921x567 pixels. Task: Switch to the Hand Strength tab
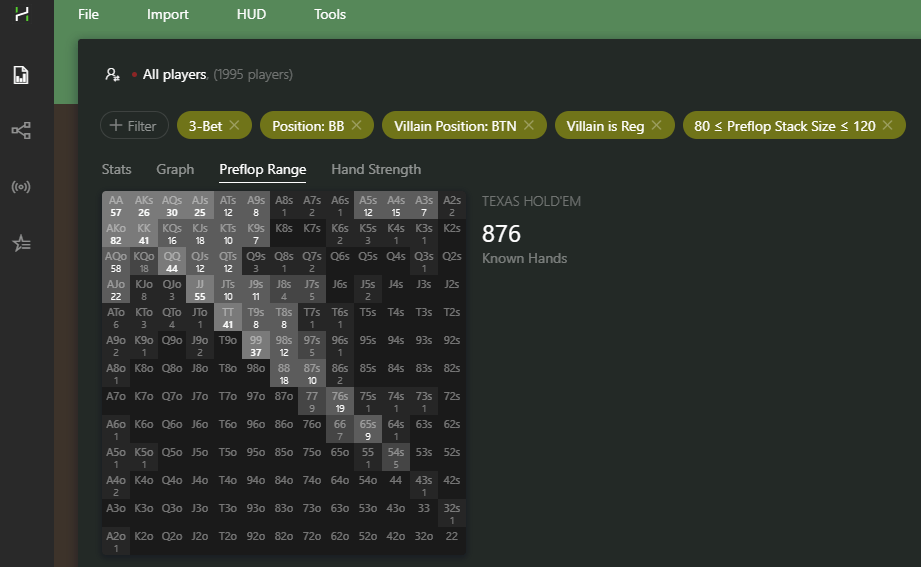point(376,169)
